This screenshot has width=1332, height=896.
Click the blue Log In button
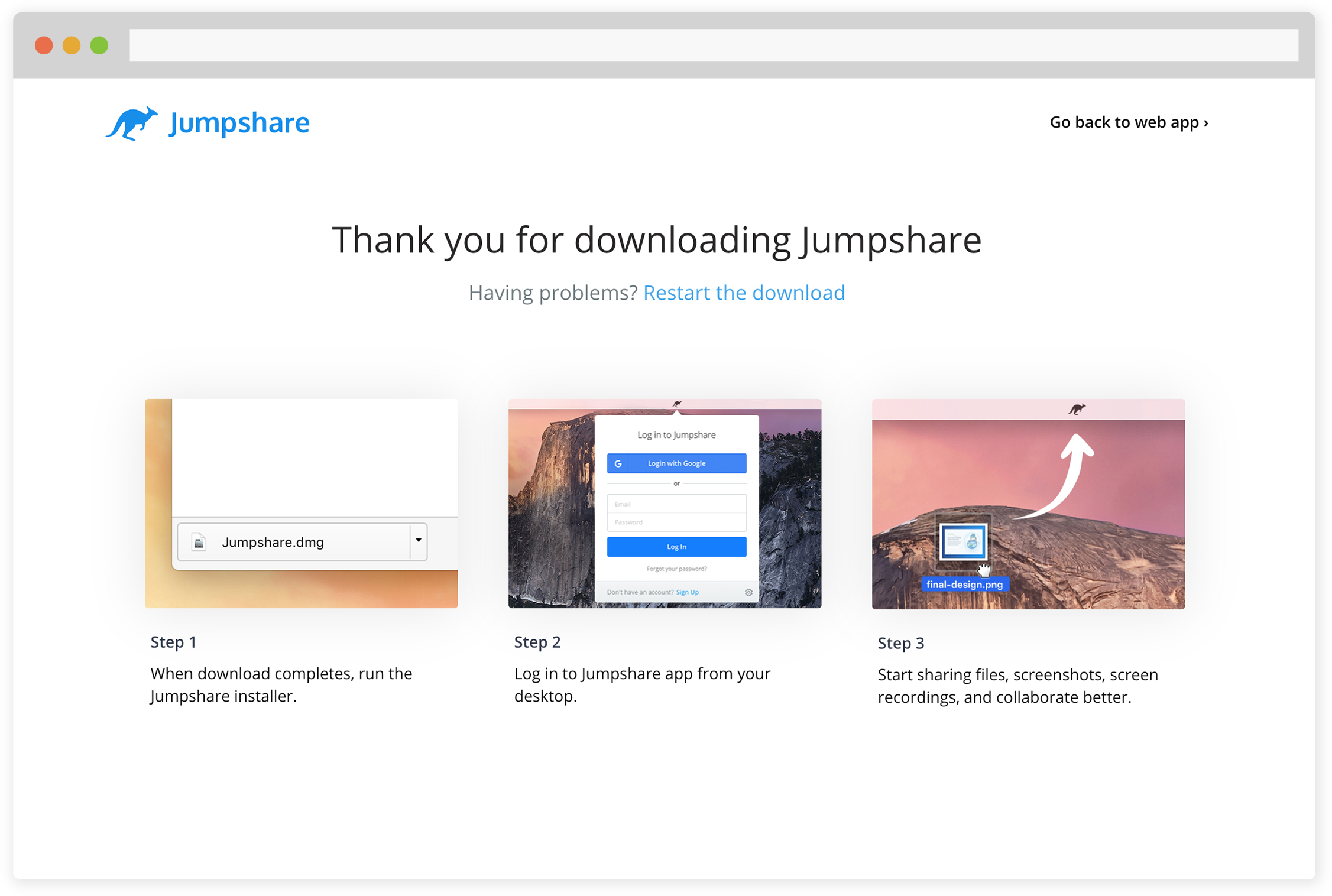(676, 547)
